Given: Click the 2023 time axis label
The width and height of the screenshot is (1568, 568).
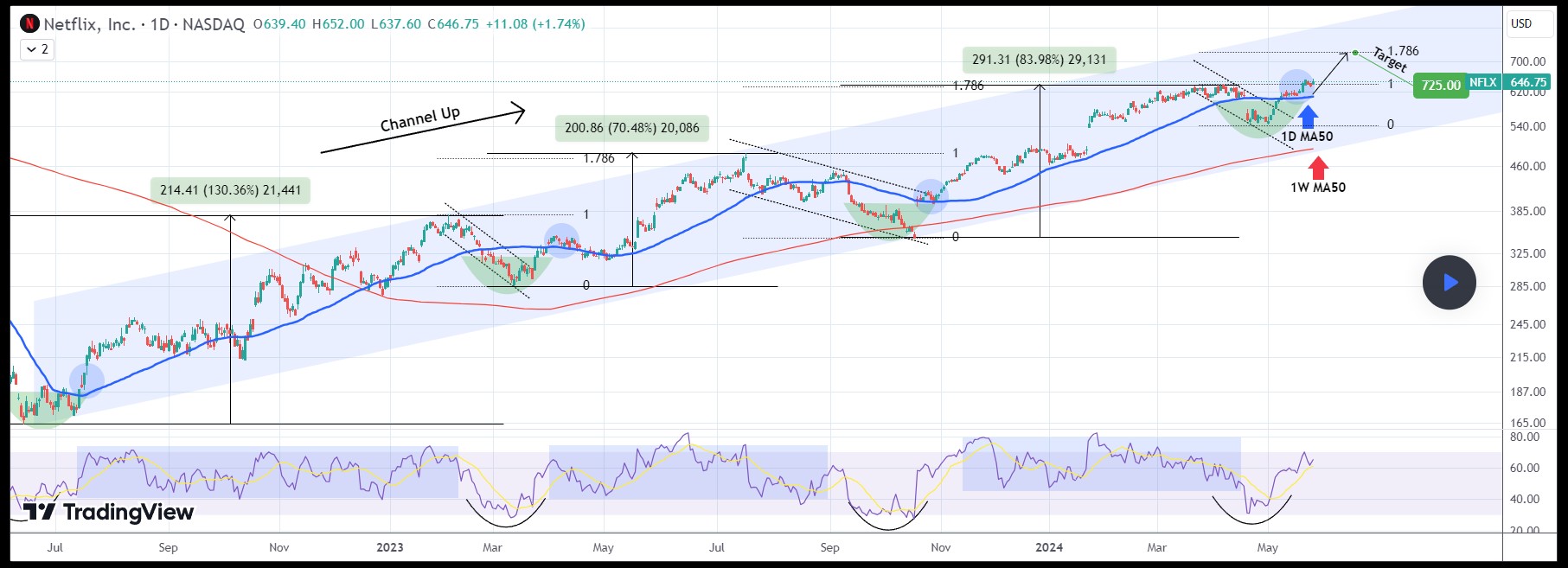Looking at the screenshot, I should (x=390, y=547).
